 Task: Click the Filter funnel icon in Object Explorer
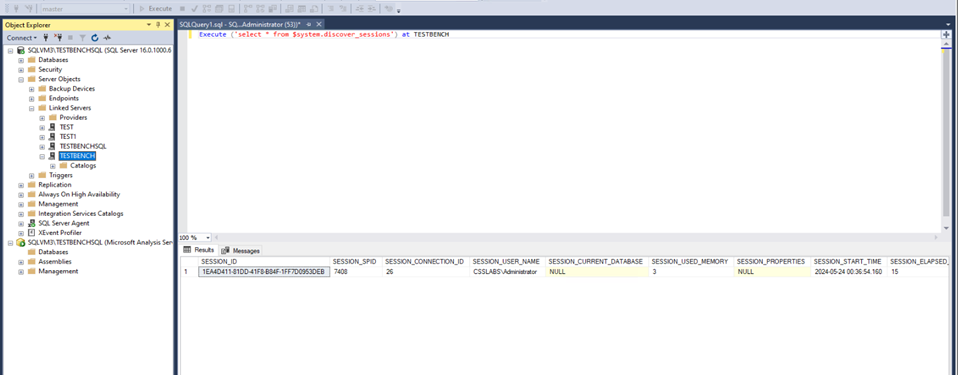click(x=82, y=38)
